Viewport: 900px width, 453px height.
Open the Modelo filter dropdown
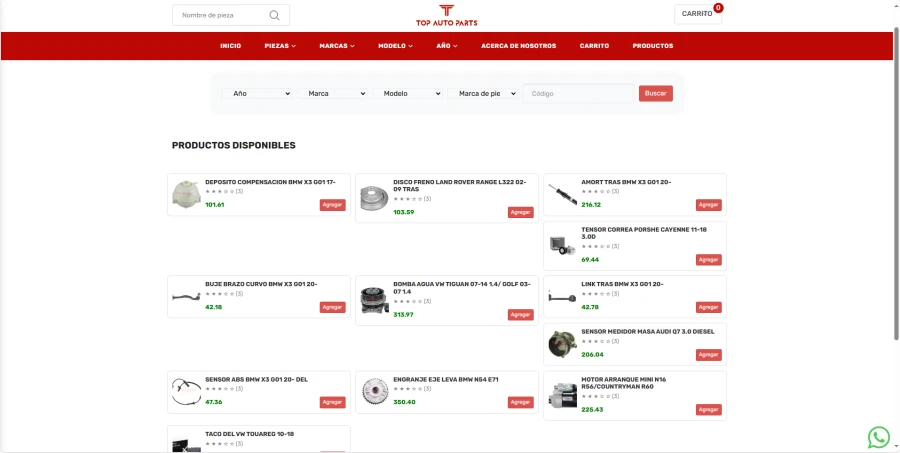point(407,94)
